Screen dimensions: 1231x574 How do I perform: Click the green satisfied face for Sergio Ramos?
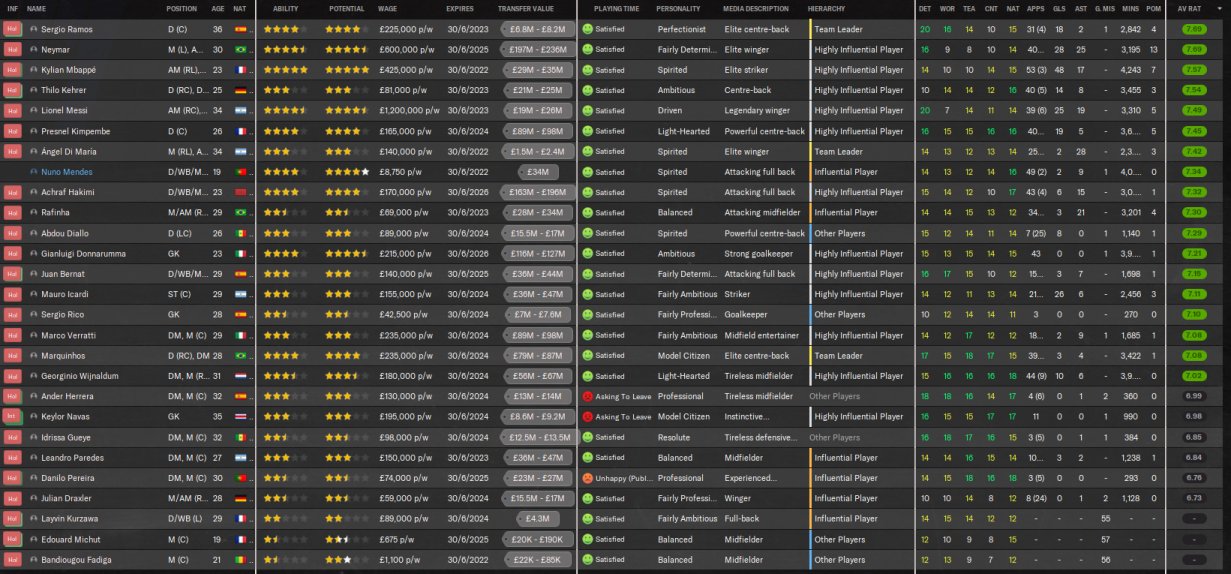(587, 29)
